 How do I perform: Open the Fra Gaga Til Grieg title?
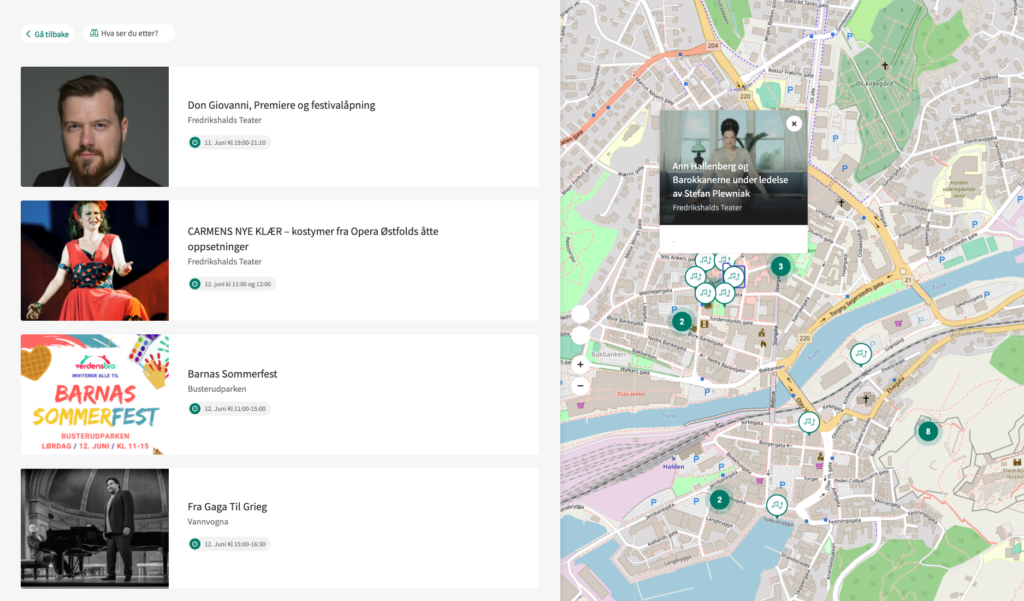tap(227, 507)
